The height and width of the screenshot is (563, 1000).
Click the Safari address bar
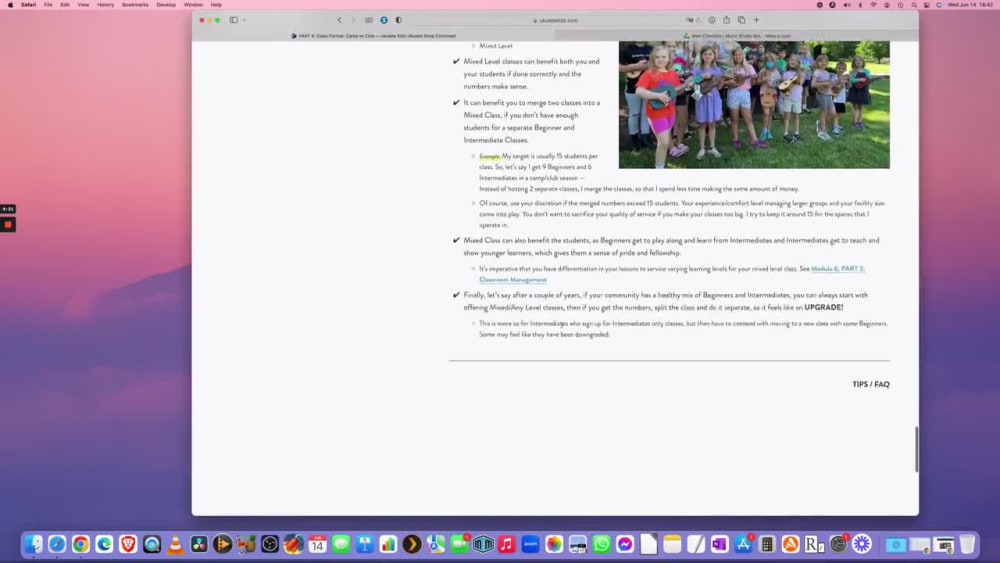click(x=555, y=20)
